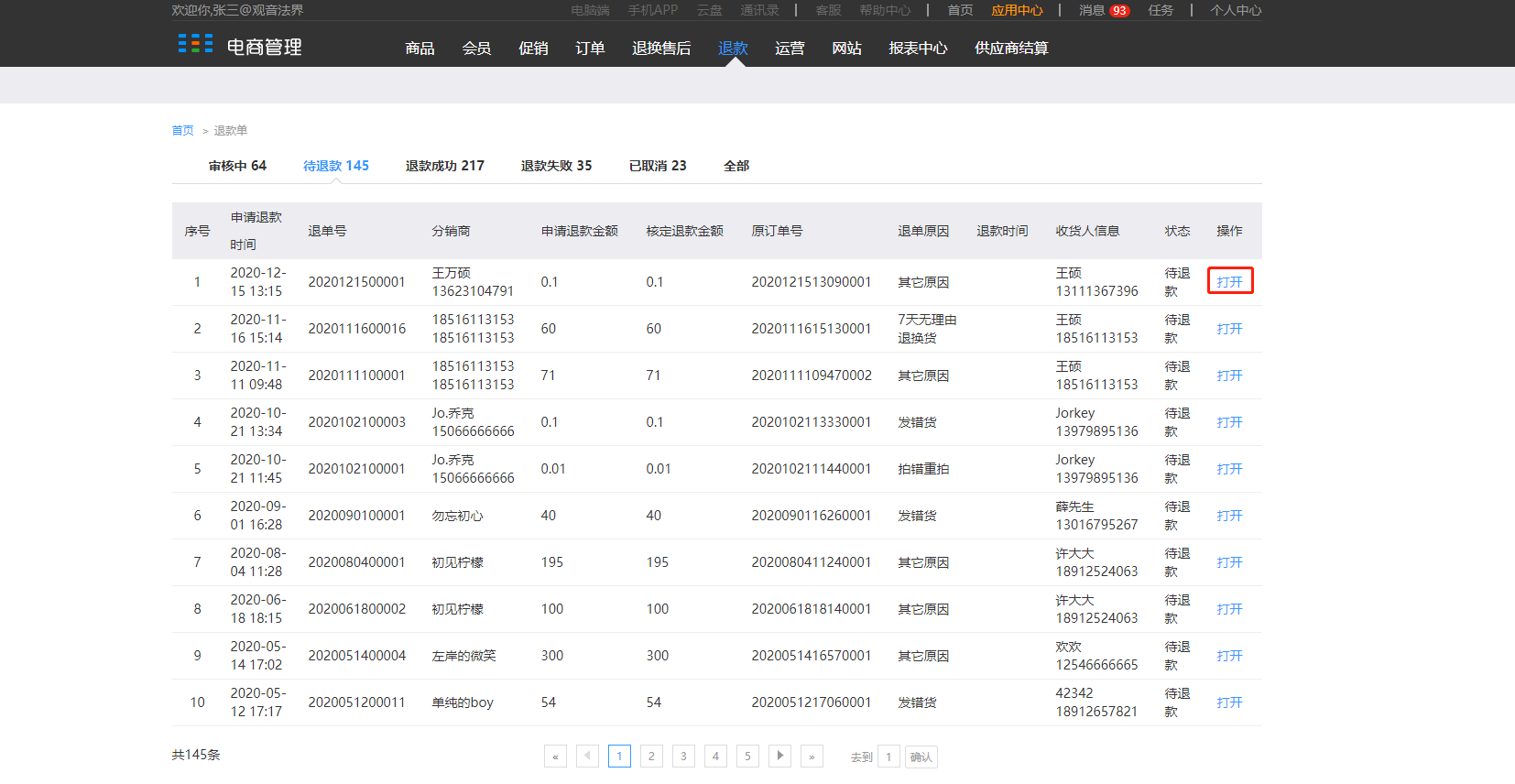
Task: Click the 电商管理 grid logo icon
Action: pyautogui.click(x=195, y=44)
